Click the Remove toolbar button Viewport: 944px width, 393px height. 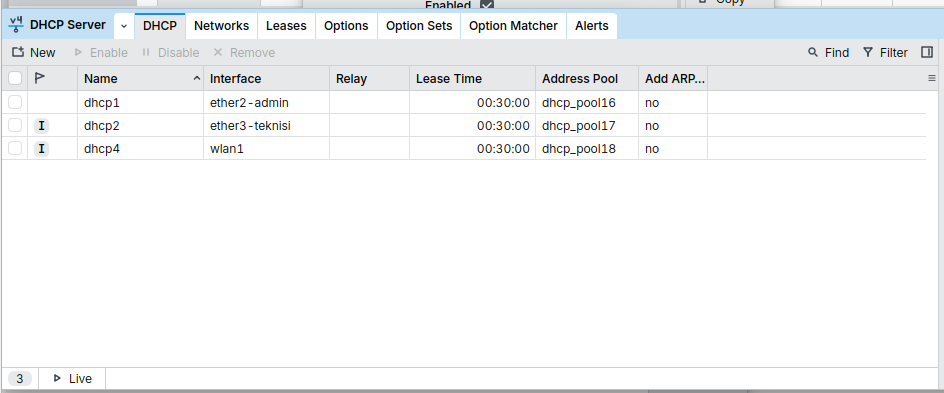pos(244,52)
